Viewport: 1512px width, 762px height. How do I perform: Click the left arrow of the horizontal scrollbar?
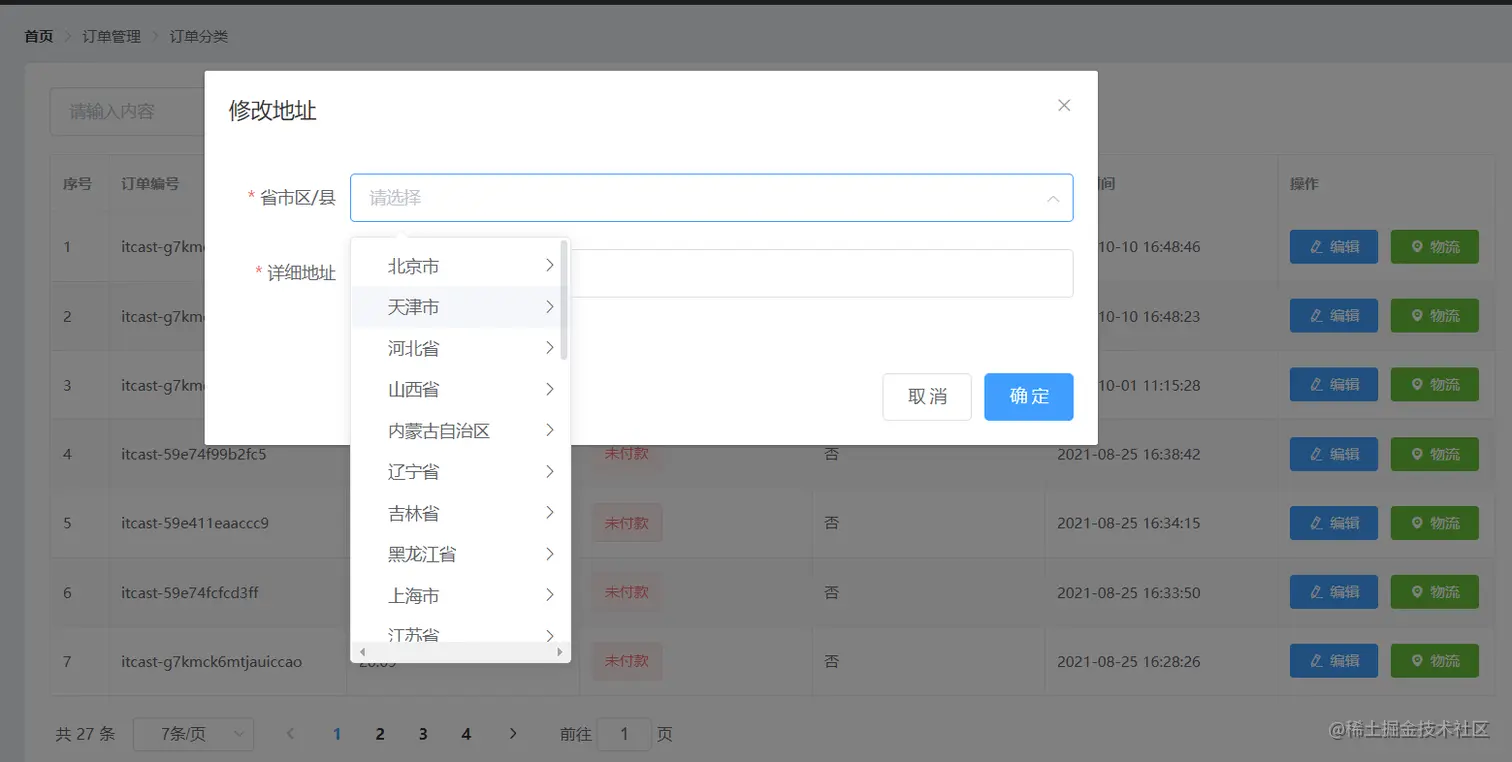coord(362,652)
